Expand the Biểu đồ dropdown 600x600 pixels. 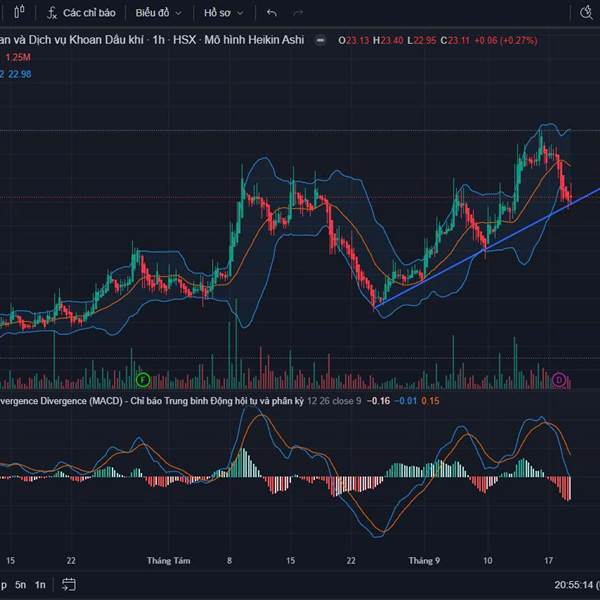[x=158, y=13]
